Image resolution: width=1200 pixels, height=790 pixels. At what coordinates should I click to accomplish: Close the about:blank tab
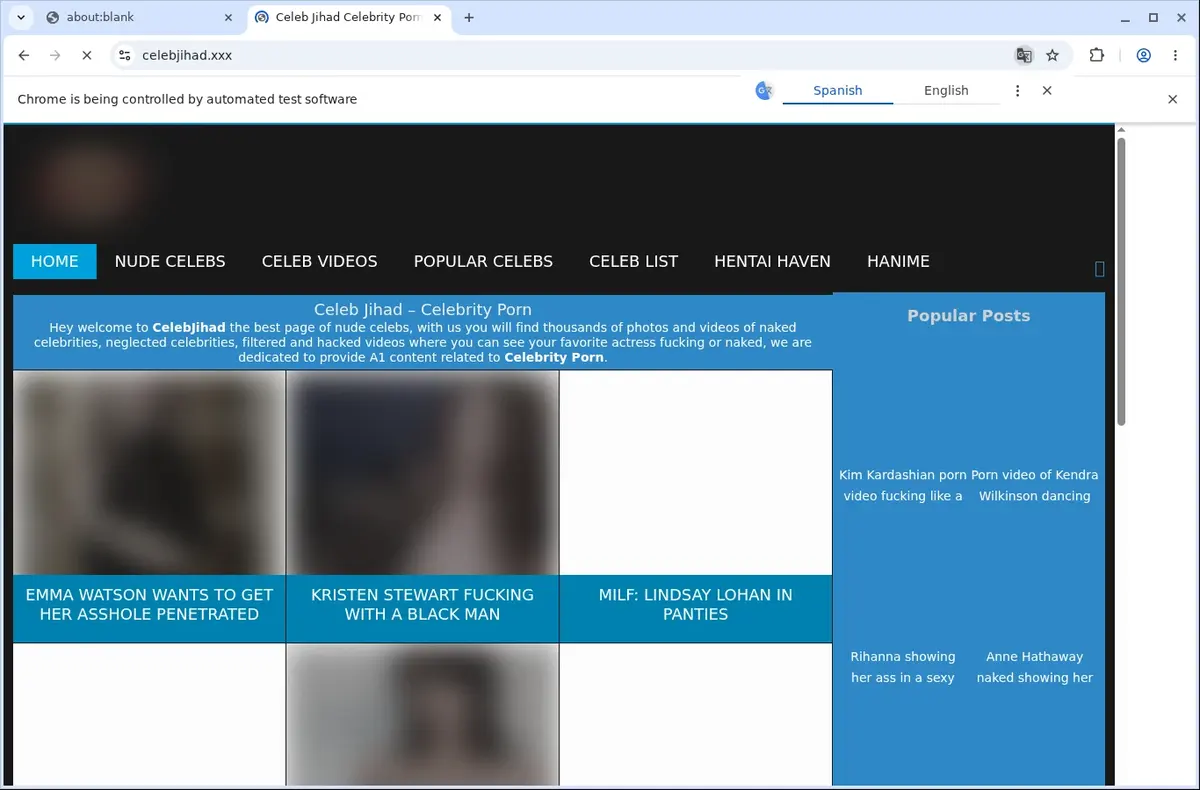pos(229,17)
